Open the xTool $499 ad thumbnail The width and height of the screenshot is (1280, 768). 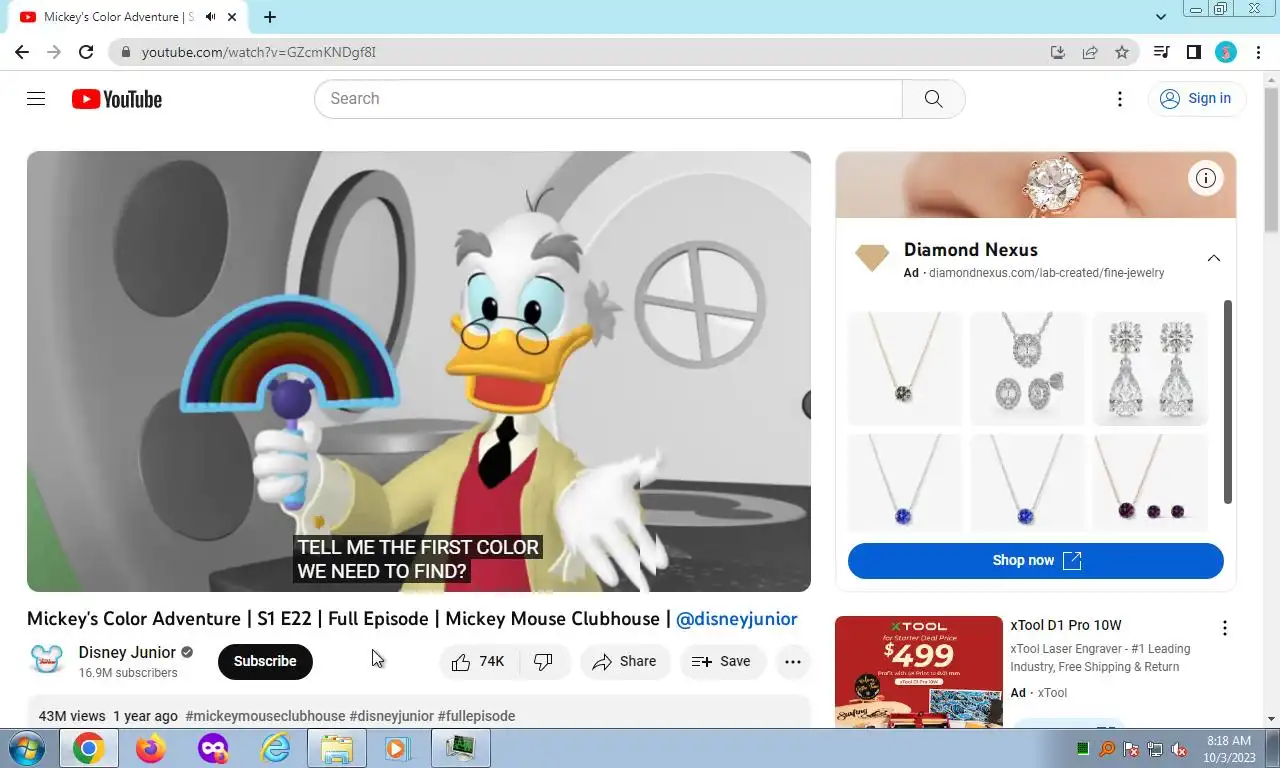(919, 672)
